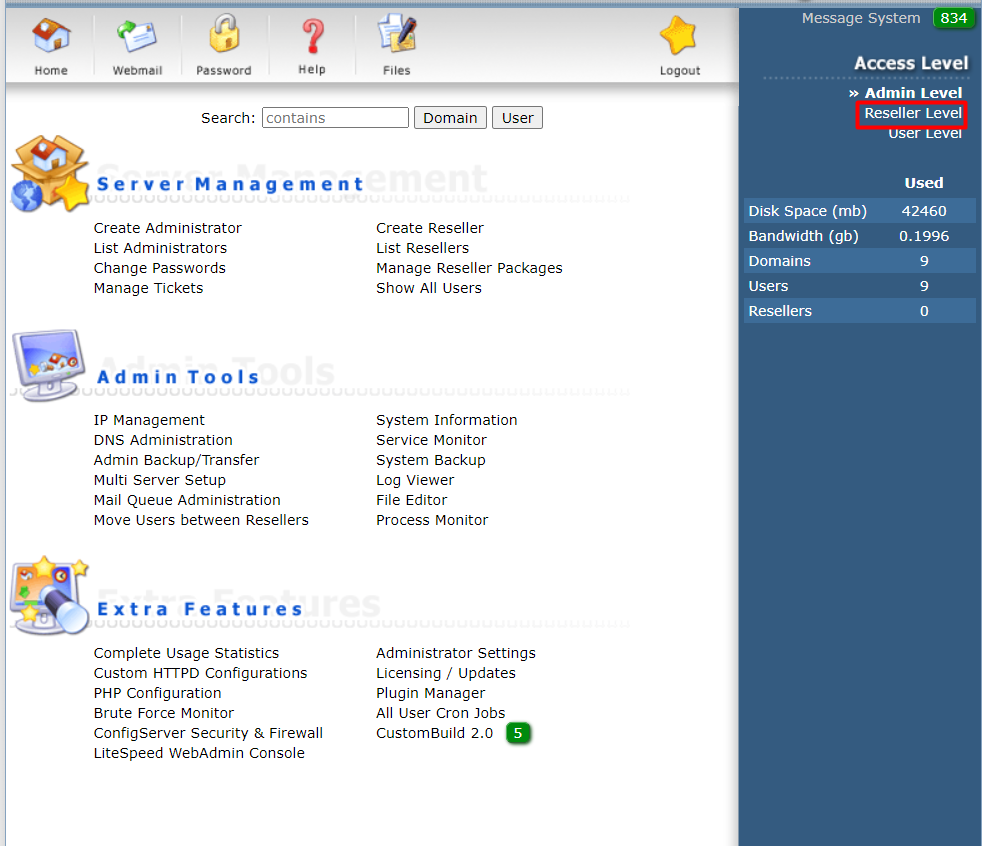Open the Files icon in toolbar
982x846 pixels.
point(396,37)
